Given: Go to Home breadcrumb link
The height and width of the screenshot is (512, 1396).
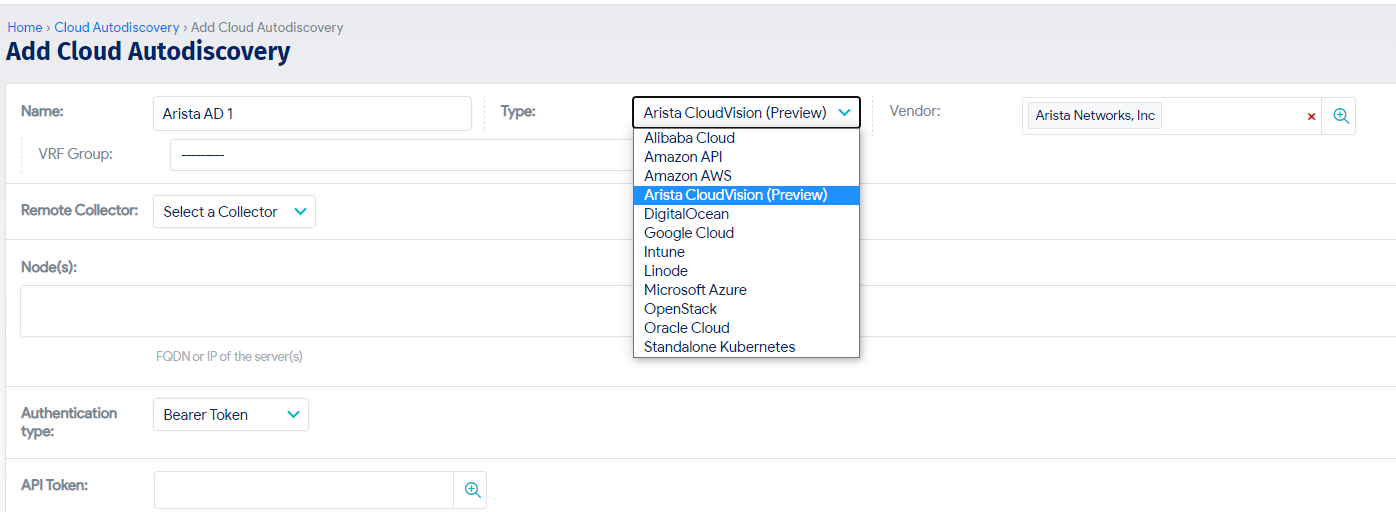Looking at the screenshot, I should [25, 28].
